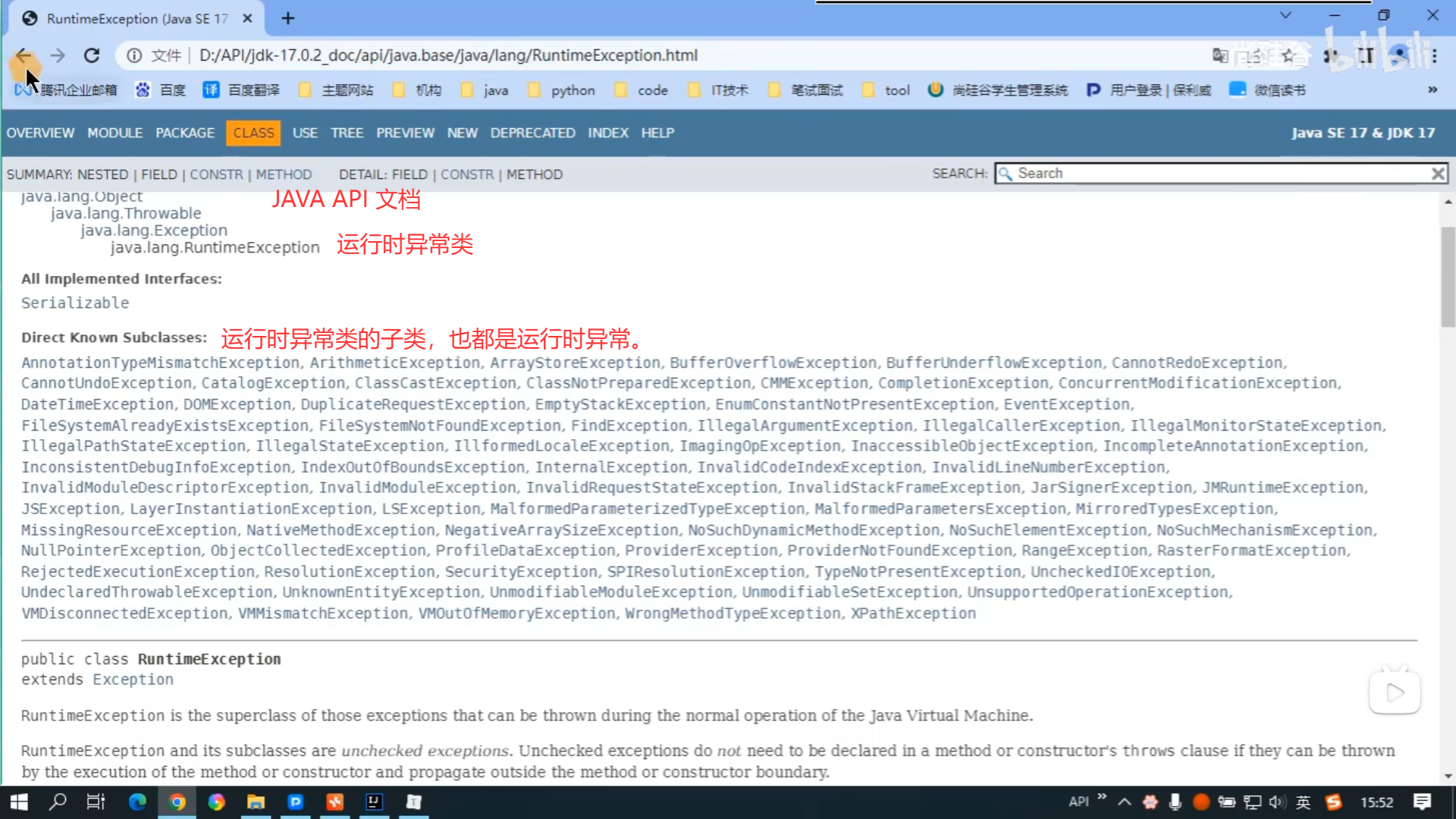This screenshot has width=1456, height=819.
Task: Click the browser forward arrow icon
Action: click(x=58, y=55)
